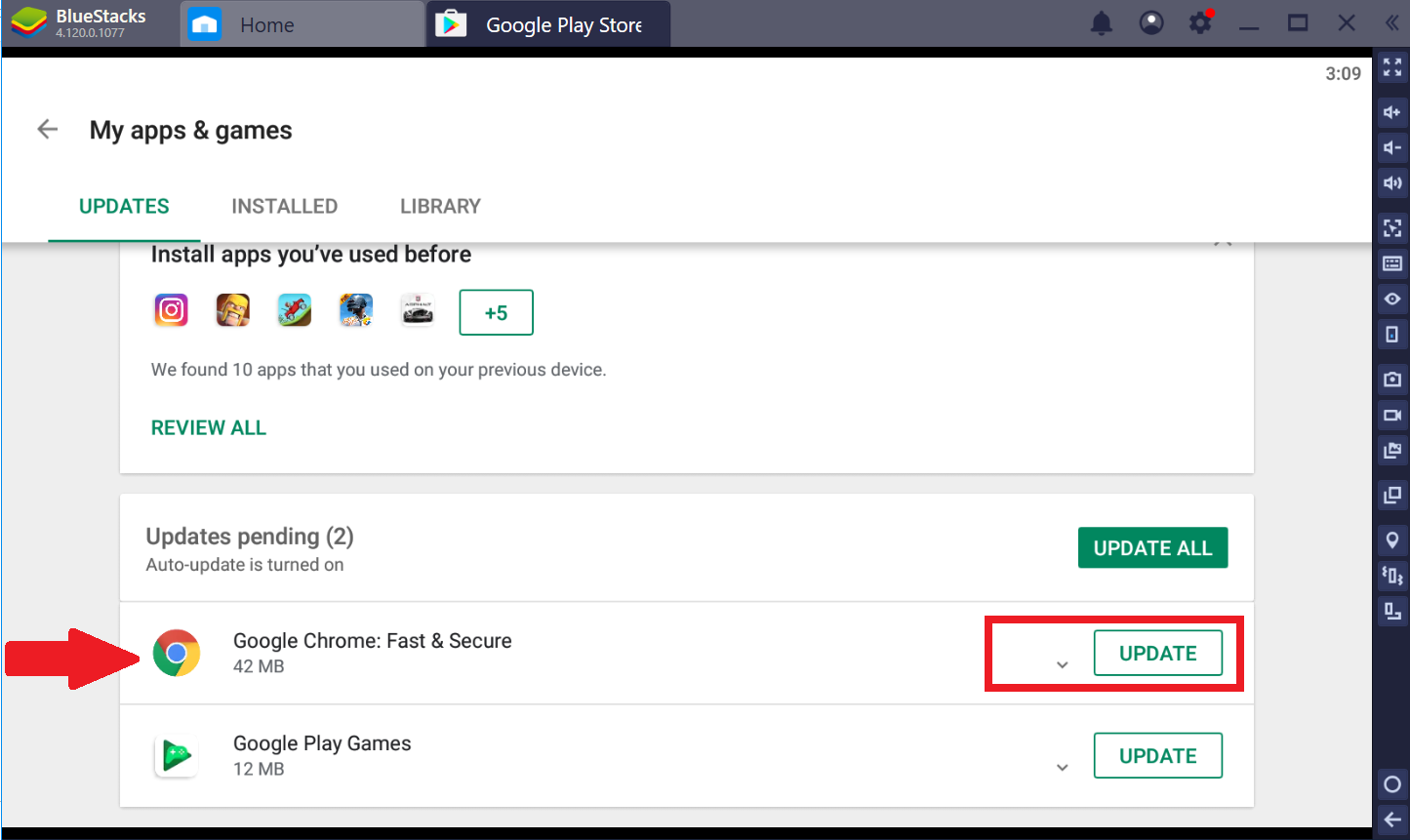Image resolution: width=1410 pixels, height=840 pixels.
Task: Click the 42 MB size label
Action: pyautogui.click(x=259, y=666)
